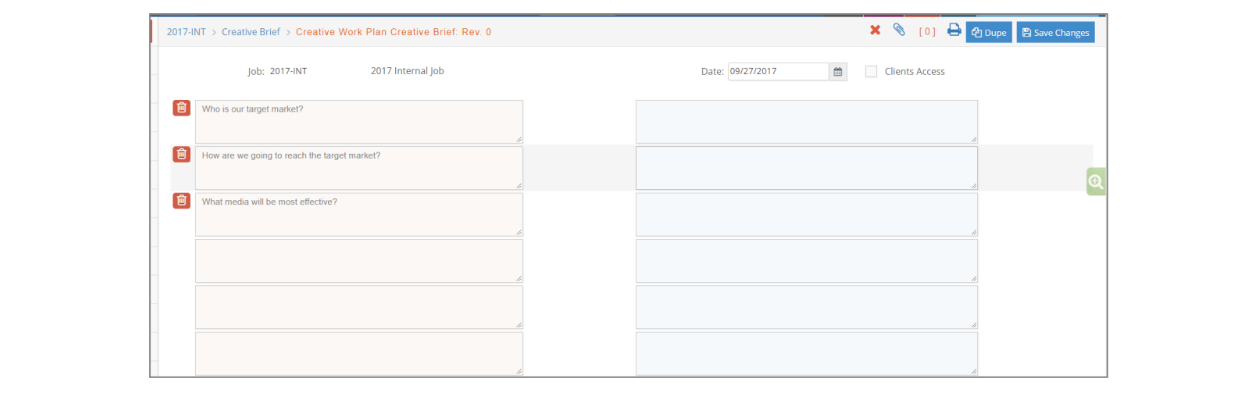1246x397 pixels.
Task: Click the Dupe button
Action: coord(989,32)
